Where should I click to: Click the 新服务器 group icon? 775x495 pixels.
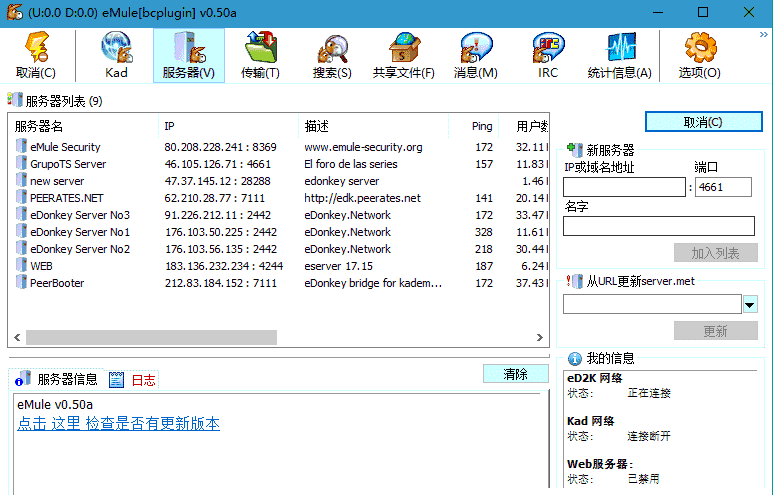tap(575, 149)
